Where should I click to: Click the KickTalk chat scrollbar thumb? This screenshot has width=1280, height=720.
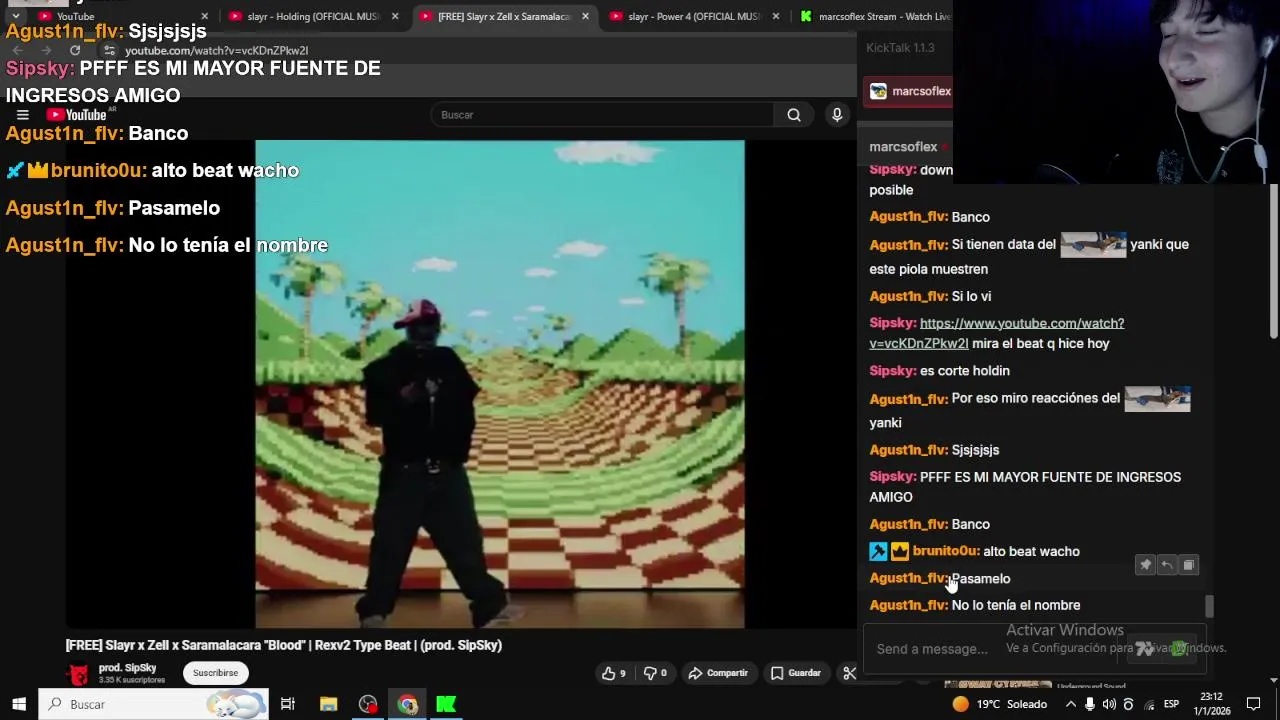click(x=1209, y=606)
